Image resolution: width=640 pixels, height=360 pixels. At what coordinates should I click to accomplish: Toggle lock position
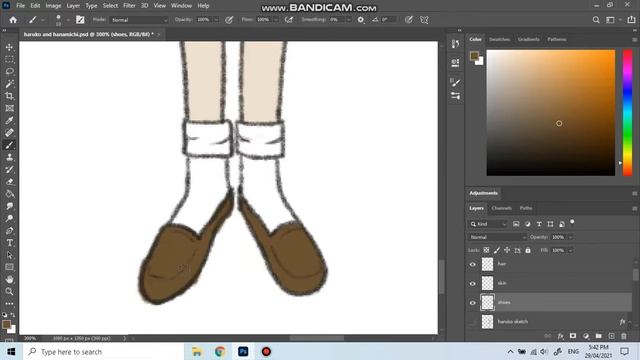tap(507, 250)
